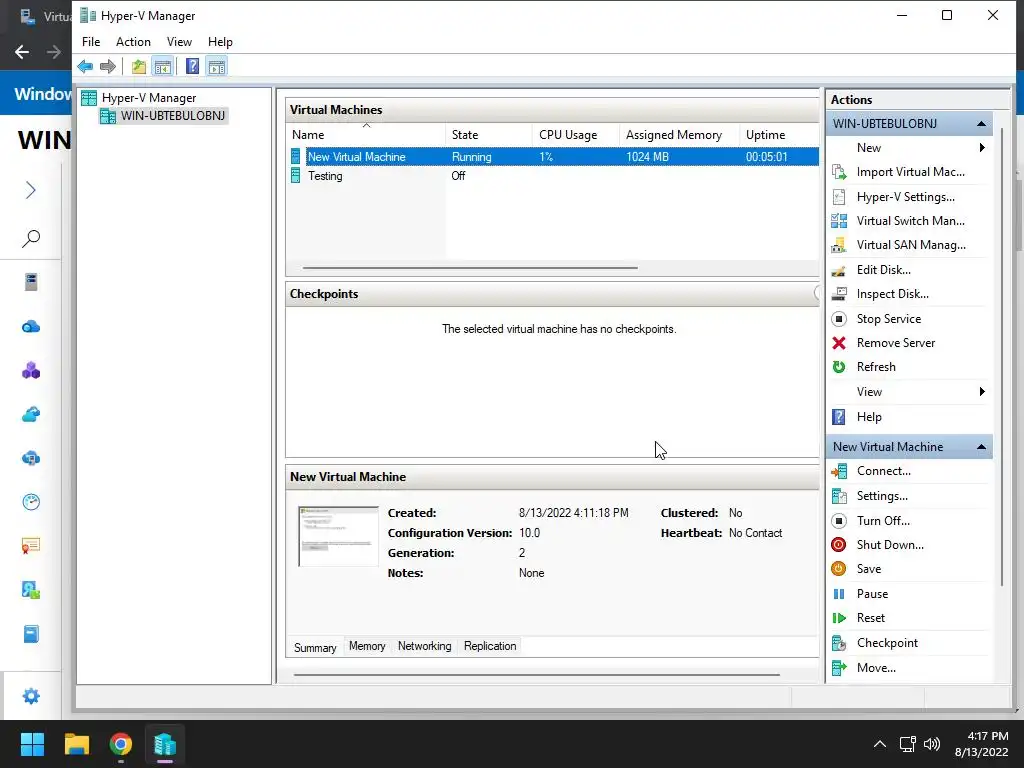Sort by the Name column header
Image resolution: width=1024 pixels, height=768 pixels.
click(366, 135)
